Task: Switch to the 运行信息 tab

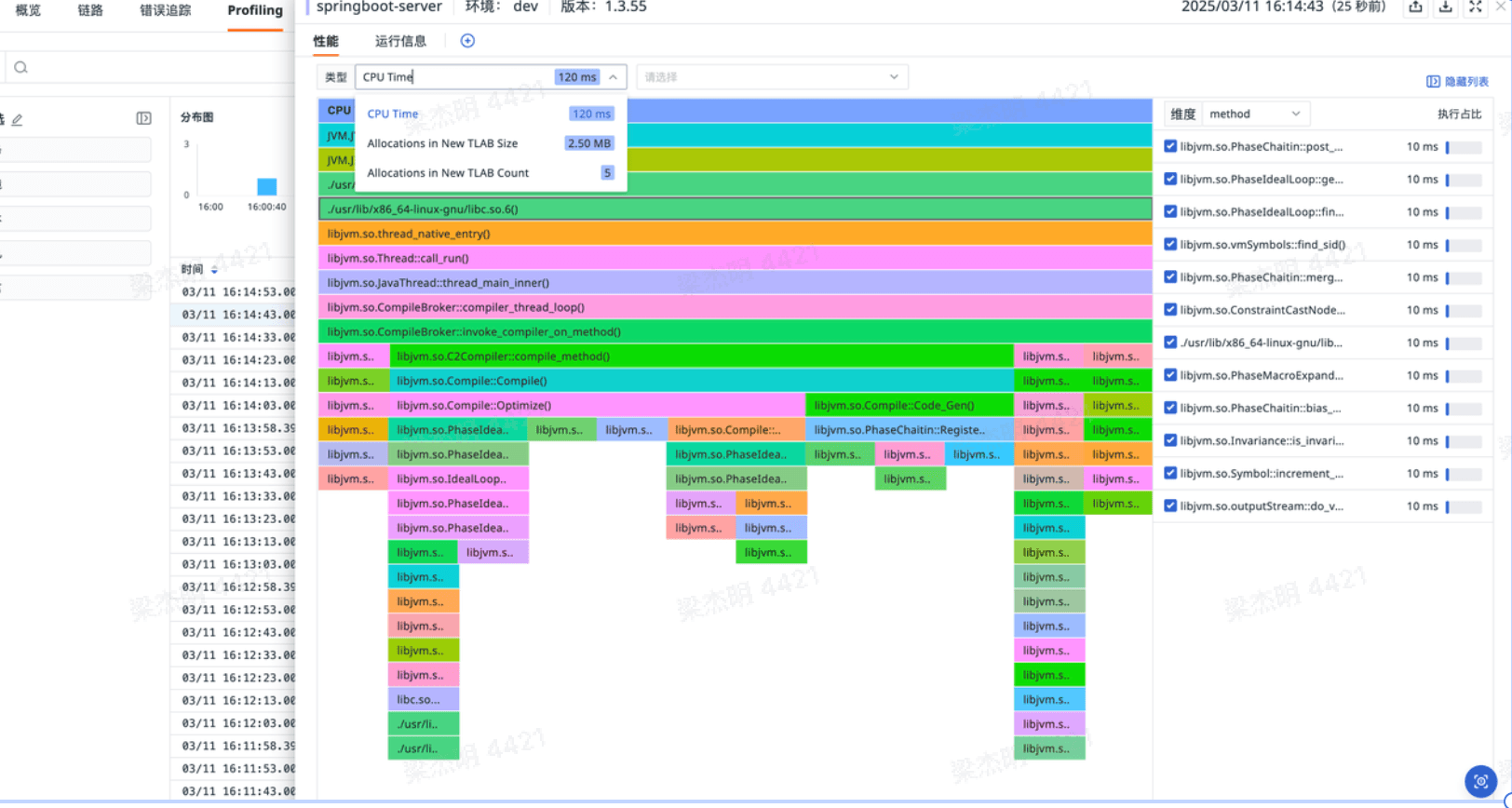Action: click(400, 41)
